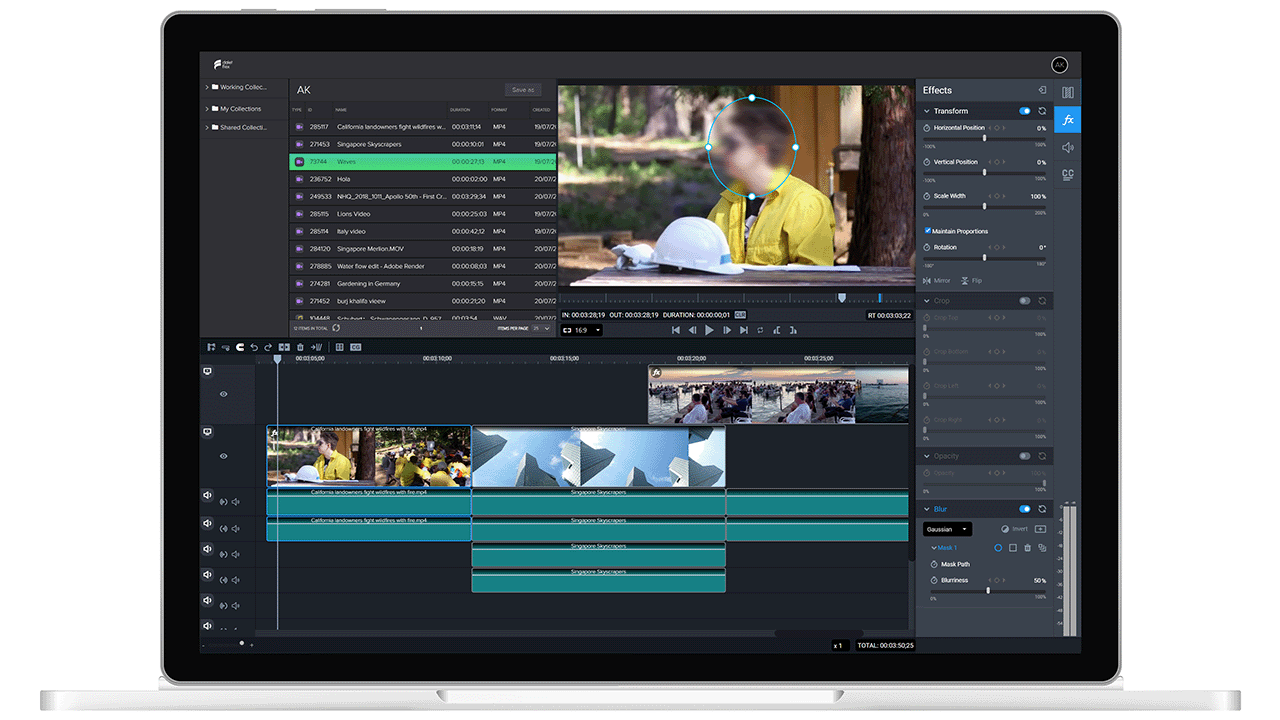Switch to the fx effects tab

(x=1068, y=120)
